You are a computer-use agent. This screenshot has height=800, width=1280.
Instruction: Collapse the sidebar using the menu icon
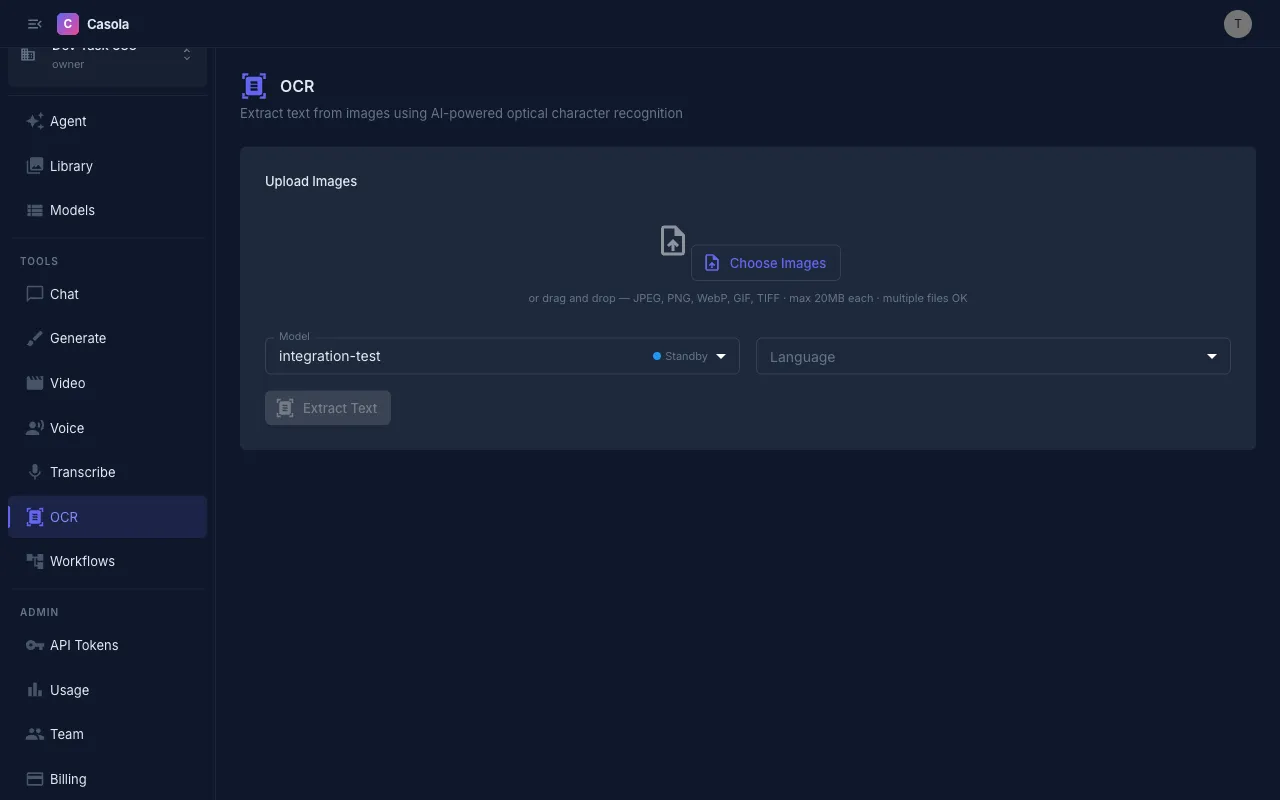34,23
